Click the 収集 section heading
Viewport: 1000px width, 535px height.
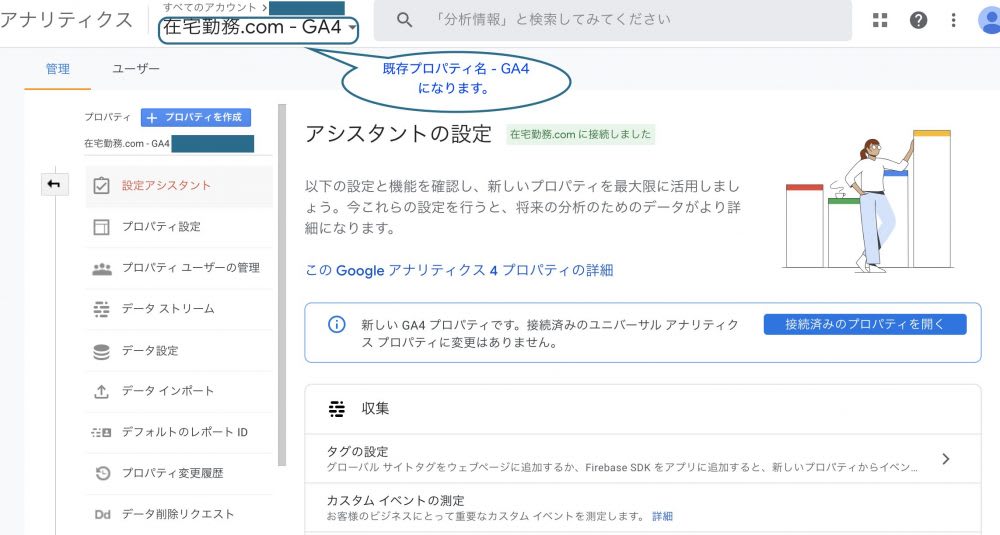[x=375, y=409]
